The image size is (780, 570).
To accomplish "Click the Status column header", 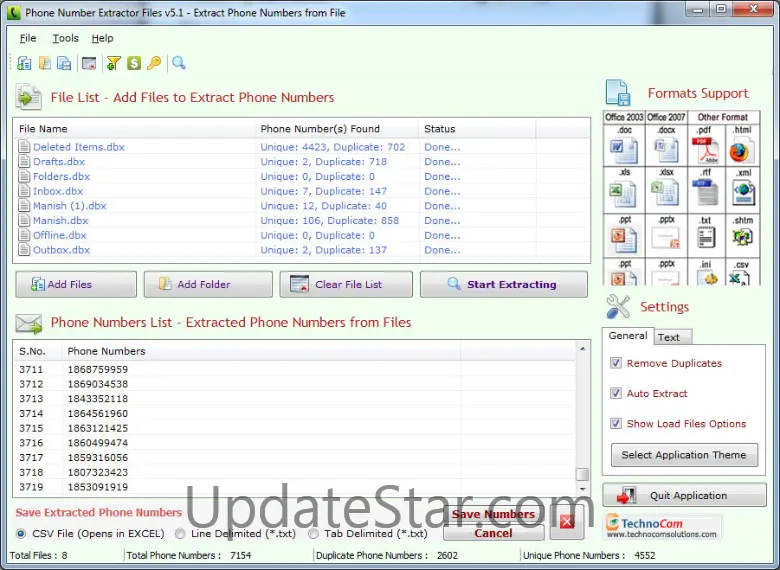I will pos(477,129).
